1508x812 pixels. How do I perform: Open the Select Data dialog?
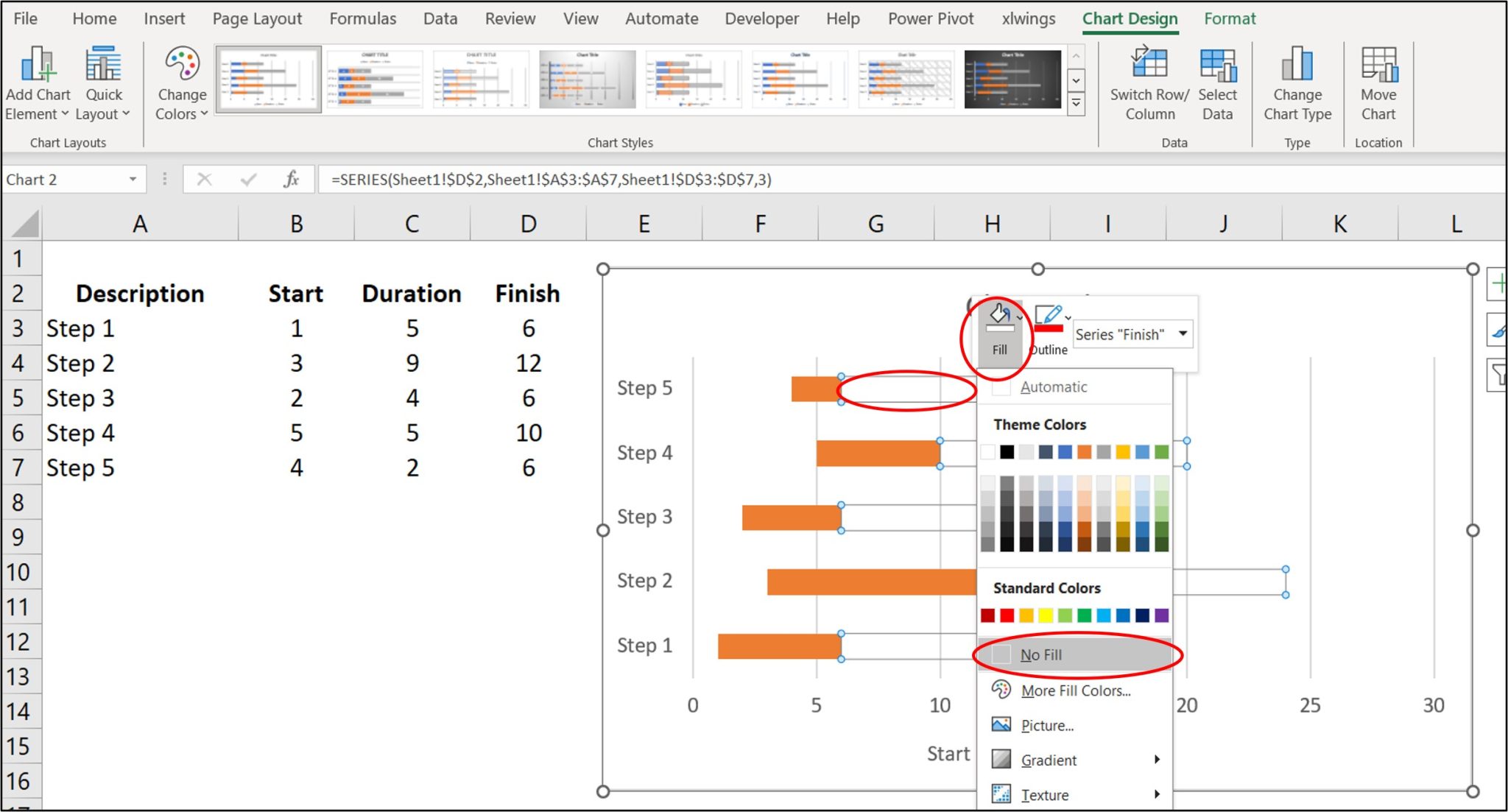pyautogui.click(x=1218, y=81)
